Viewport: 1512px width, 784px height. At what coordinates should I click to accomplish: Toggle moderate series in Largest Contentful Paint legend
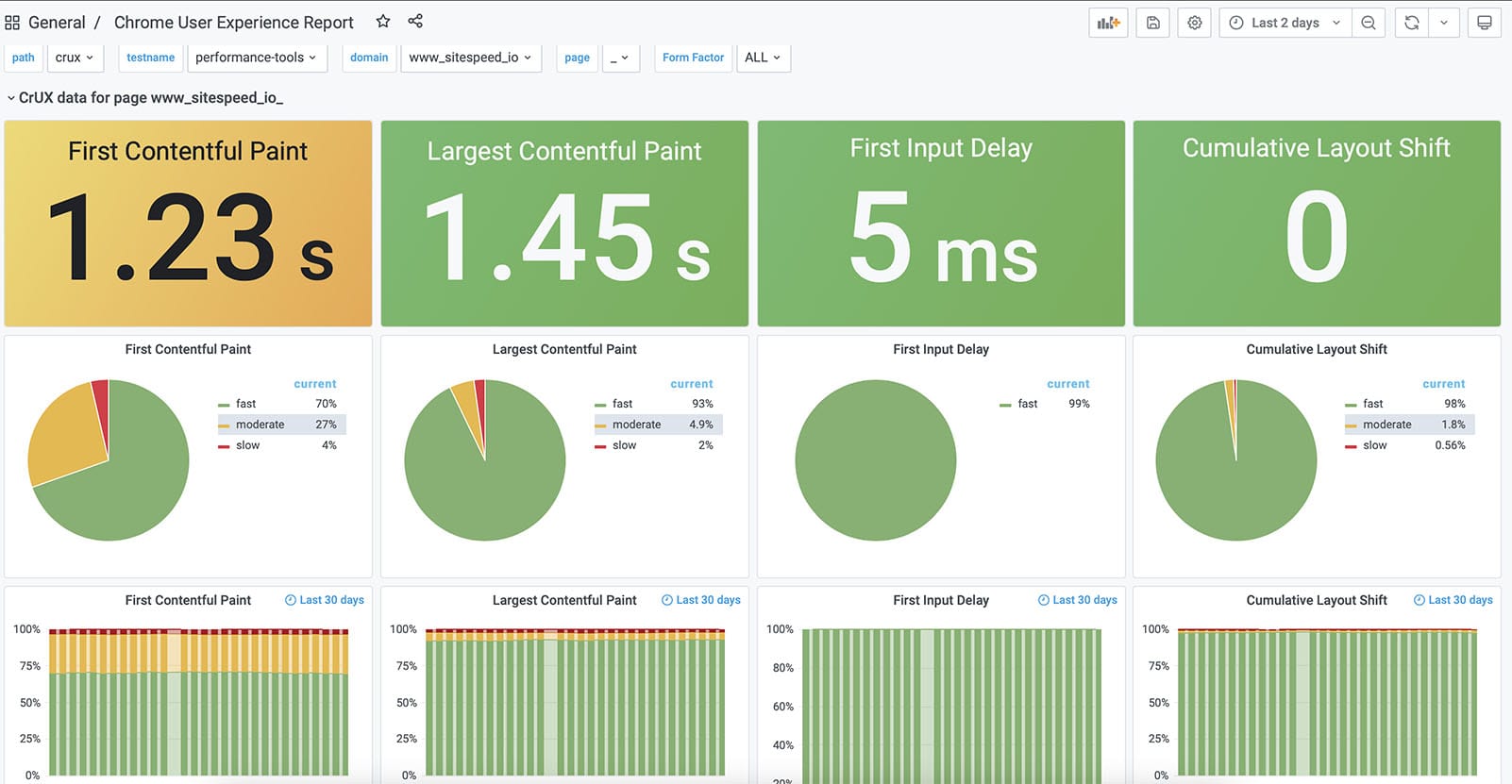click(x=636, y=425)
